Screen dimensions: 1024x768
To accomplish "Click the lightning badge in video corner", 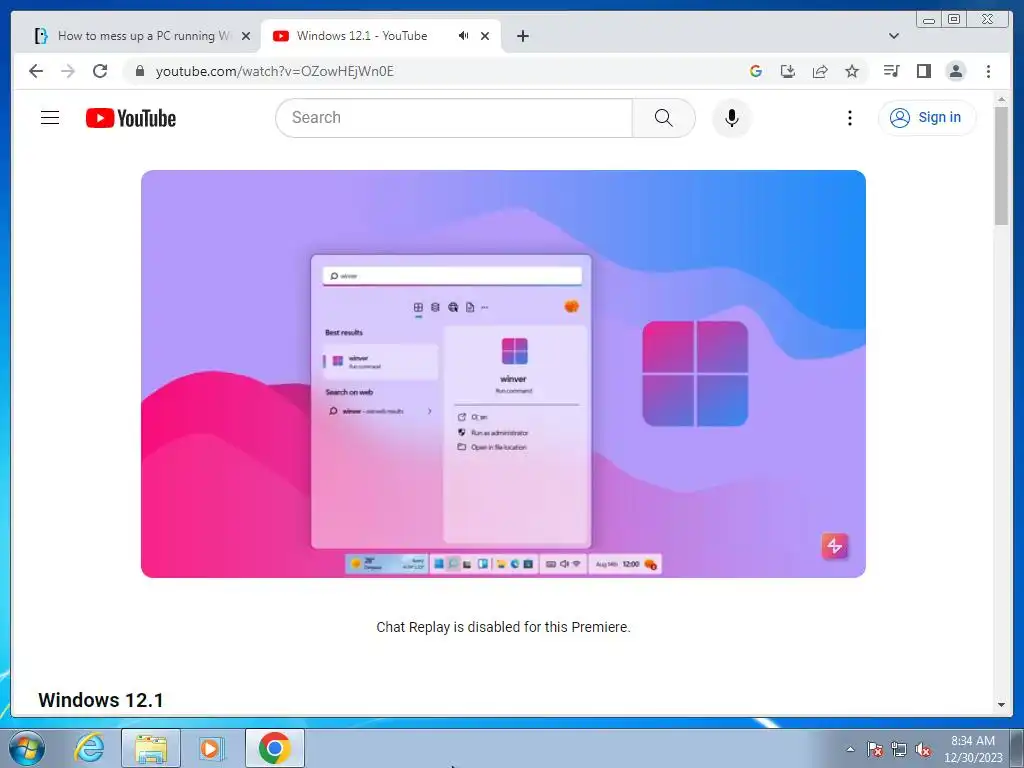I will [x=835, y=546].
